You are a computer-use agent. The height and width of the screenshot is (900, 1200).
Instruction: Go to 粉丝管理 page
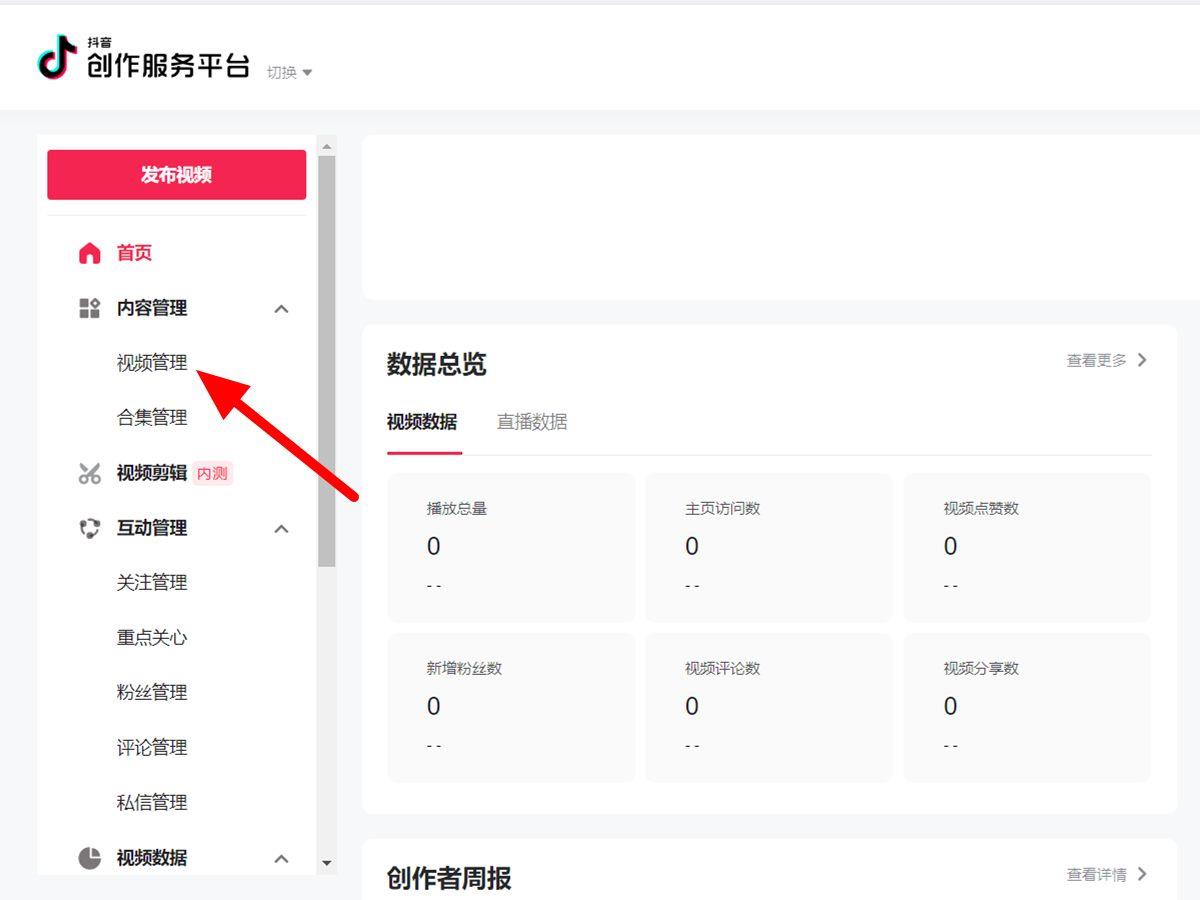[152, 693]
